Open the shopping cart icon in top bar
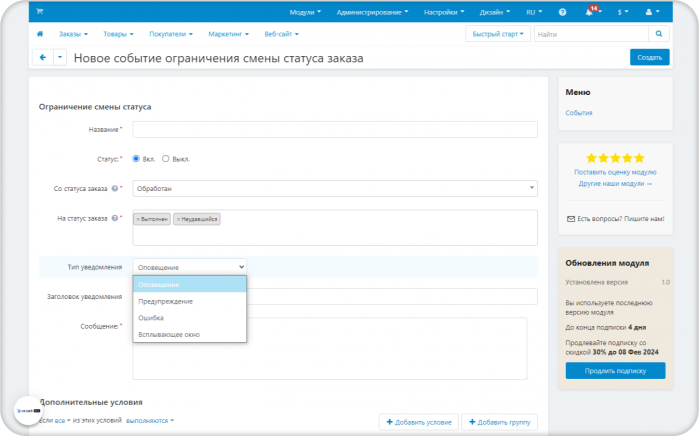Screen dimensions: 700x436 40,11
